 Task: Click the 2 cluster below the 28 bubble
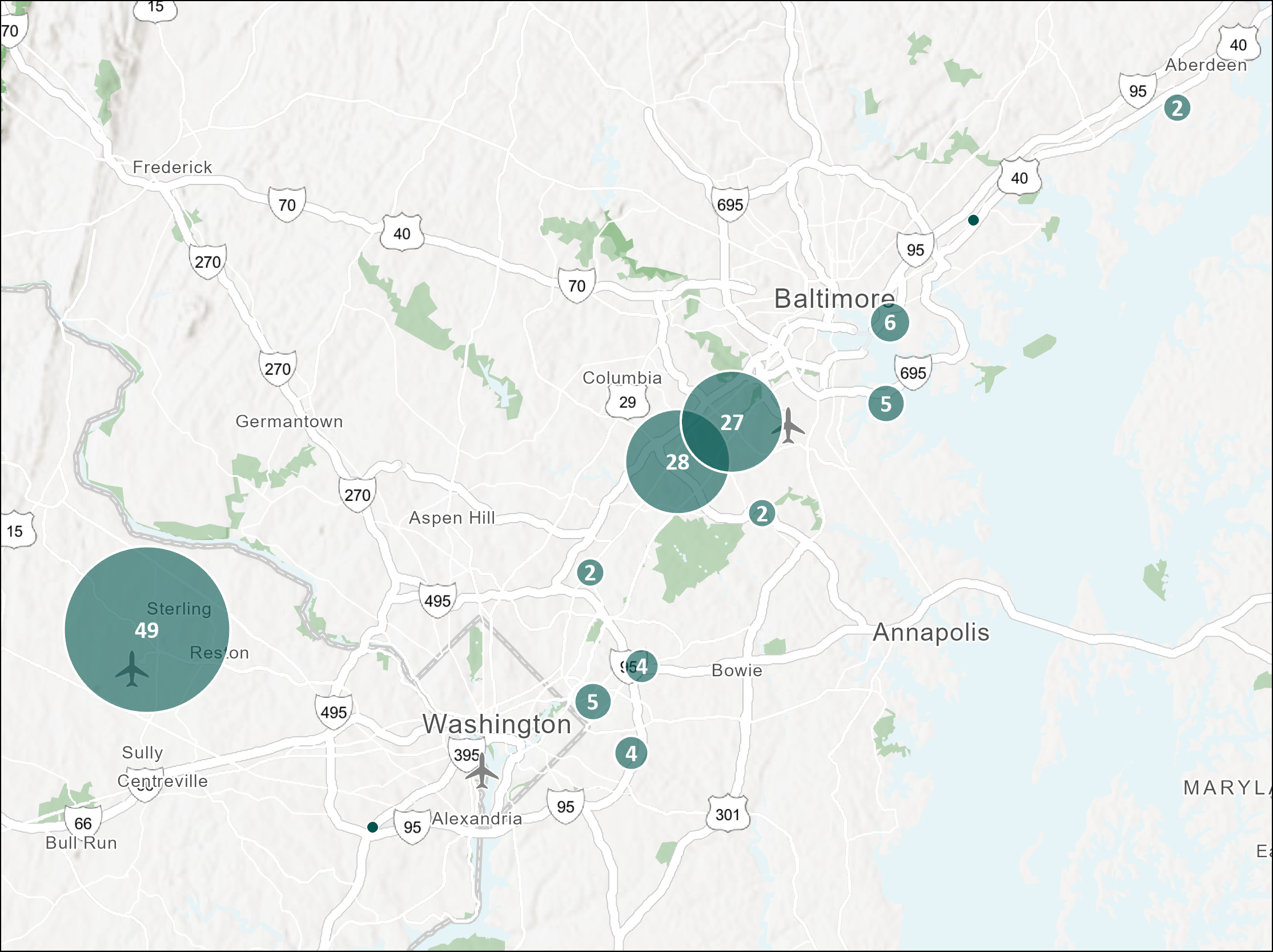tap(761, 513)
